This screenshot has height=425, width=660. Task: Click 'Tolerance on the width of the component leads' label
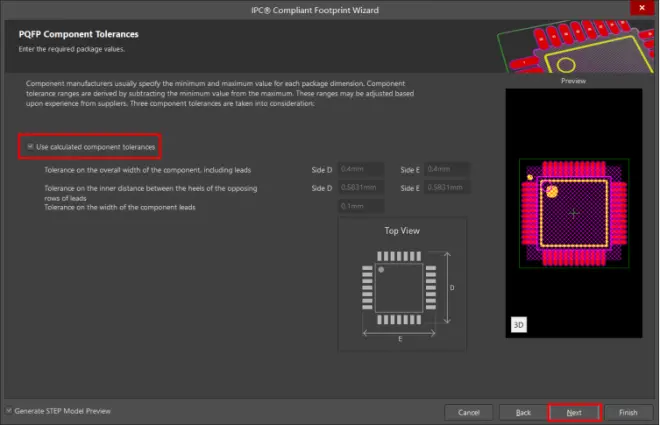pos(120,207)
